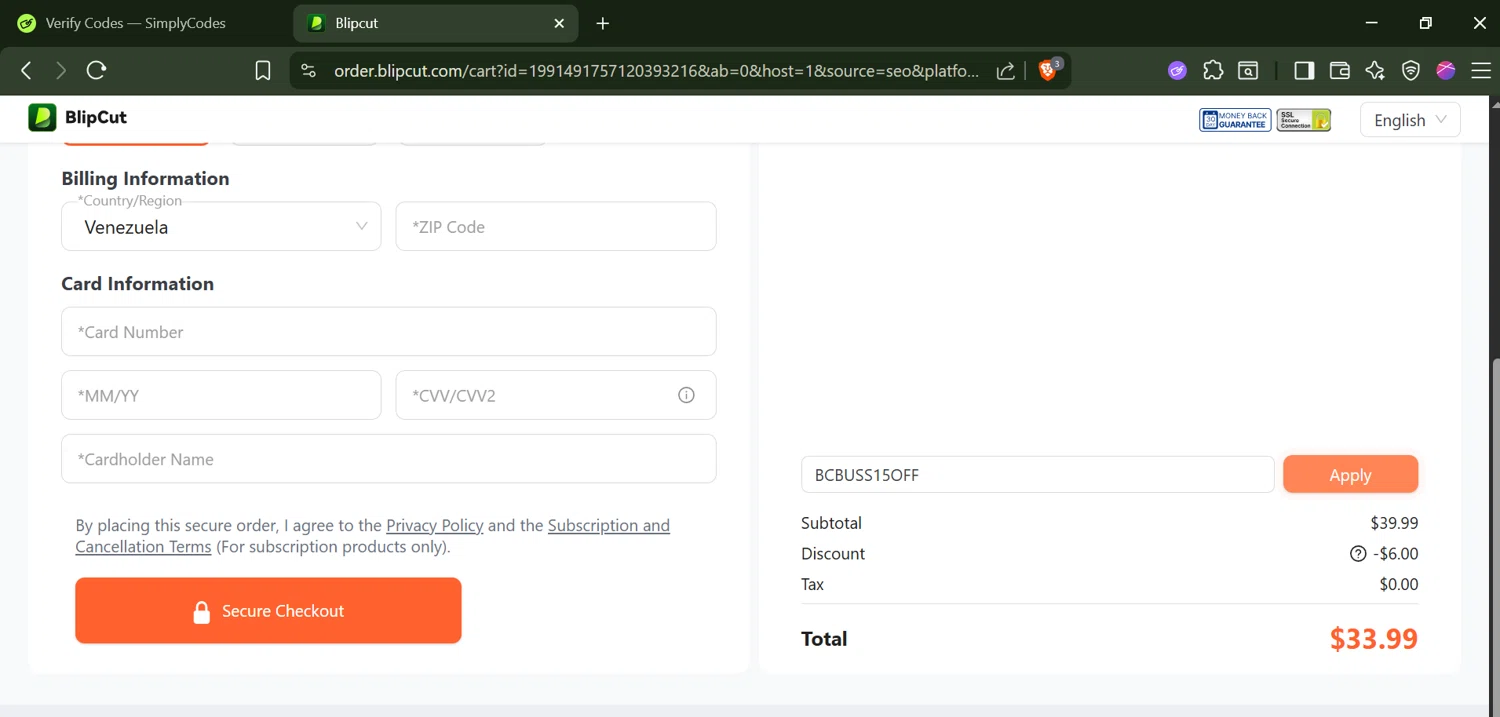
Task: Click the -$6.00 discount value
Action: pyautogui.click(x=1395, y=554)
